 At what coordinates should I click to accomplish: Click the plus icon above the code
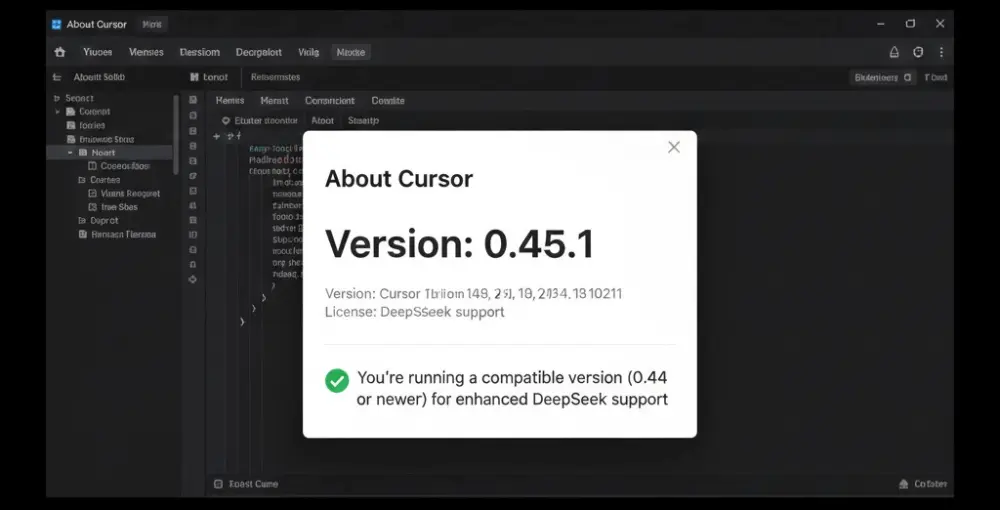click(217, 136)
